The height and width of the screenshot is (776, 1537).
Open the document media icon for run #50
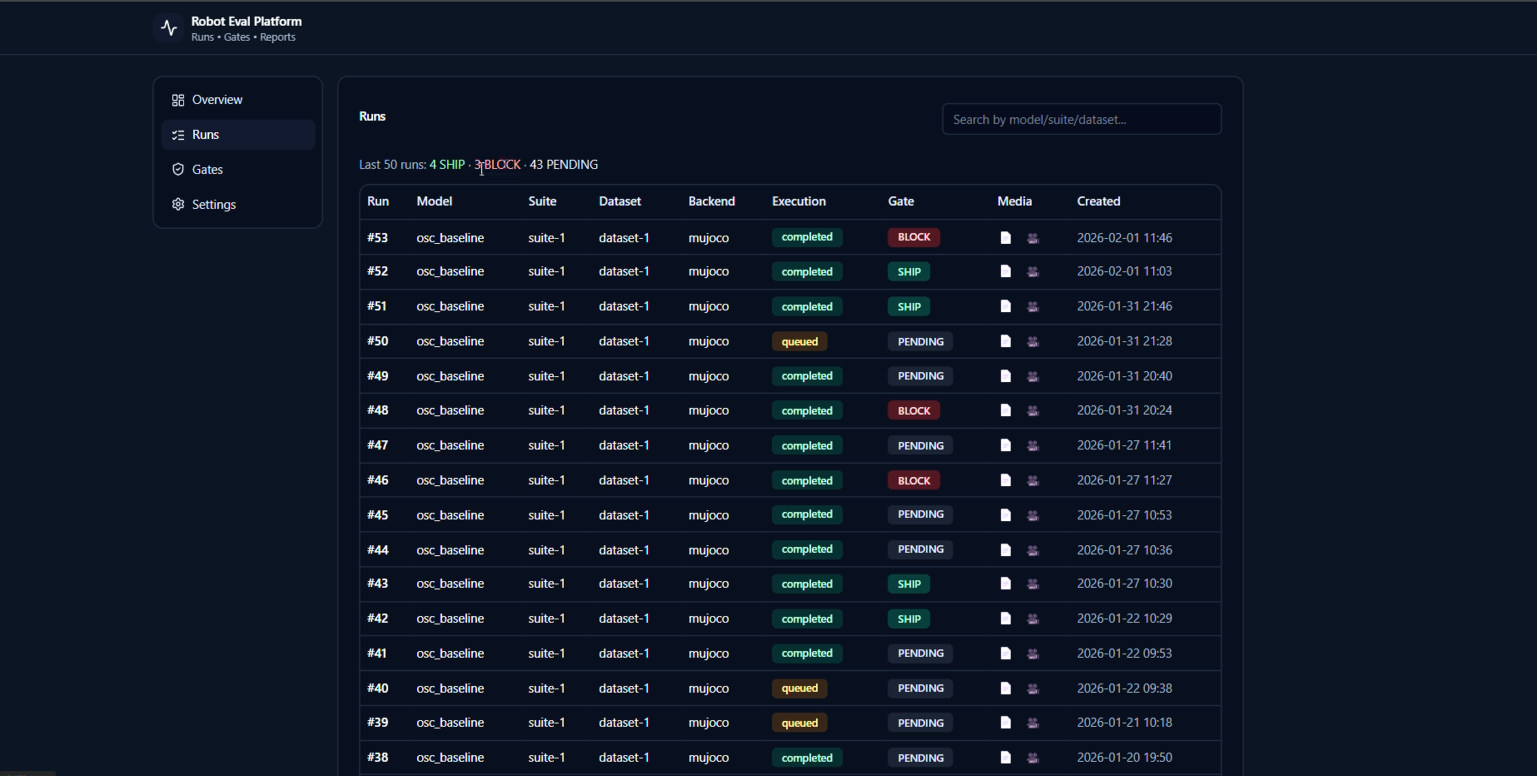(x=1006, y=341)
